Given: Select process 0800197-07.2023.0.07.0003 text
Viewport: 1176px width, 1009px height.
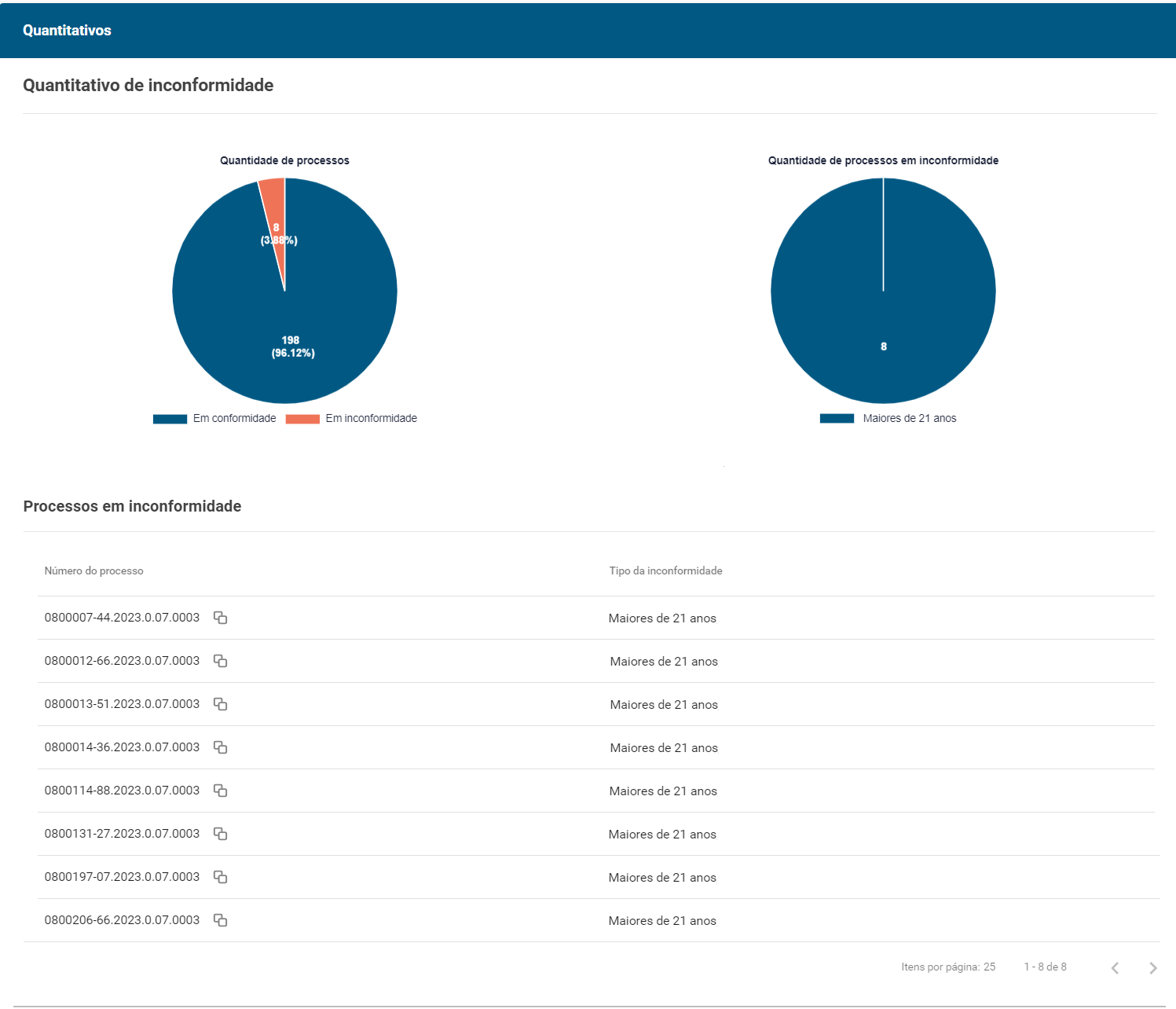Looking at the screenshot, I should (122, 877).
